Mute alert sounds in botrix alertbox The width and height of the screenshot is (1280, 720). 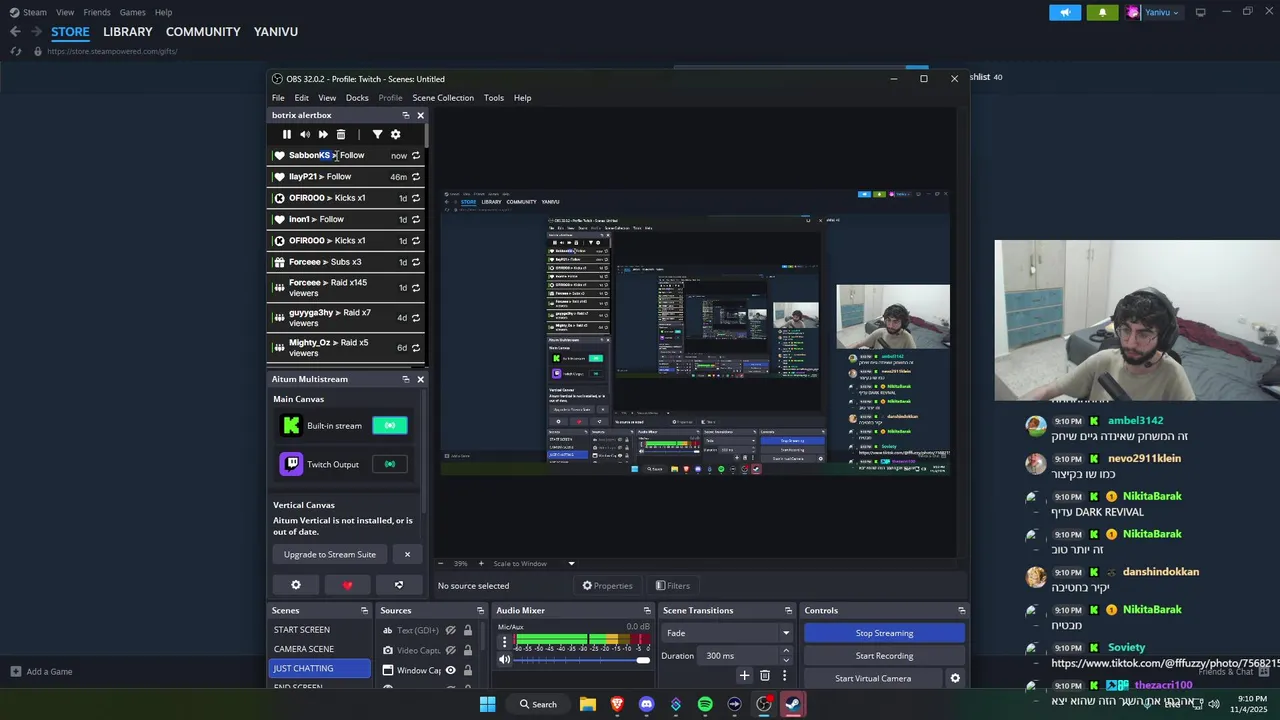tap(305, 134)
